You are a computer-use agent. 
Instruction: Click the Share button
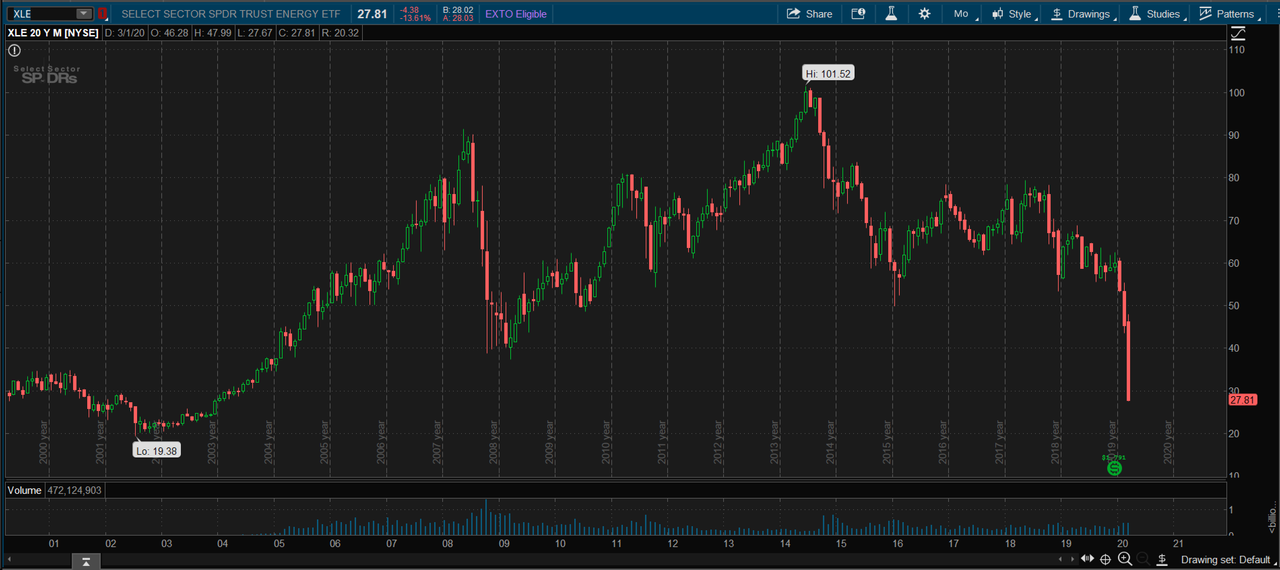[x=810, y=14]
